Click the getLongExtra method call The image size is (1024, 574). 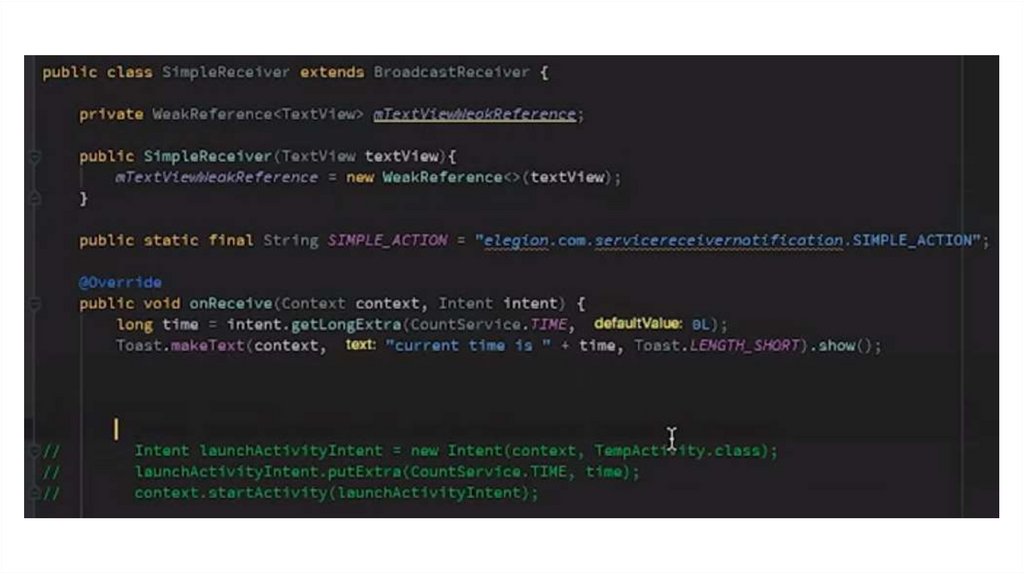[x=345, y=325]
